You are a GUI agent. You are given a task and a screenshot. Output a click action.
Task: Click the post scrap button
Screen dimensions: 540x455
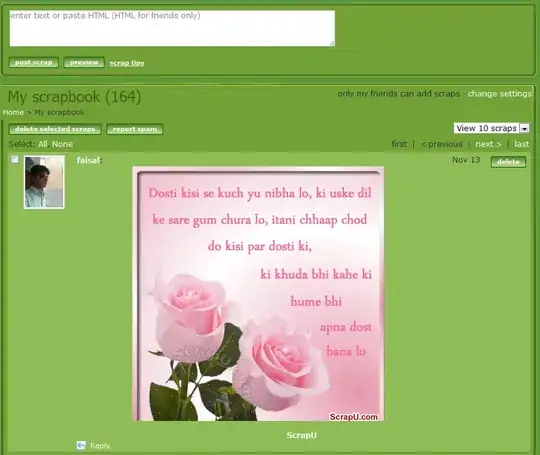click(x=33, y=62)
